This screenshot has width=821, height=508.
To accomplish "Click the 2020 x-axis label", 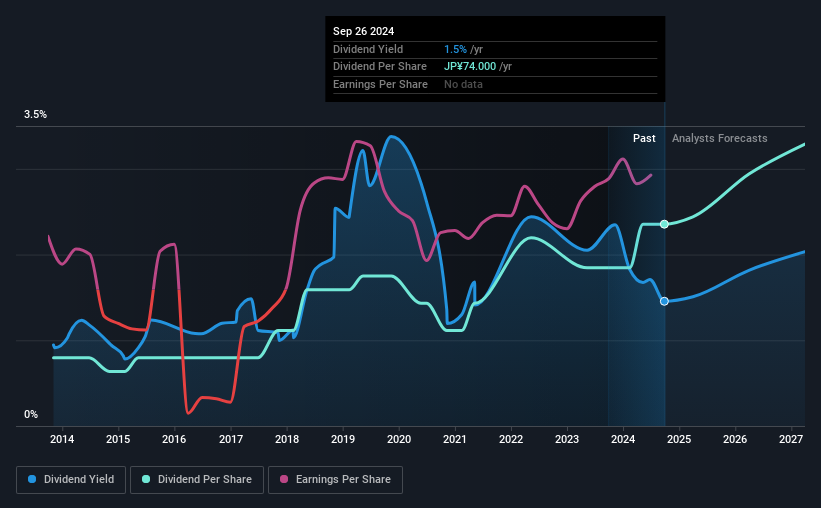I will pos(399,439).
